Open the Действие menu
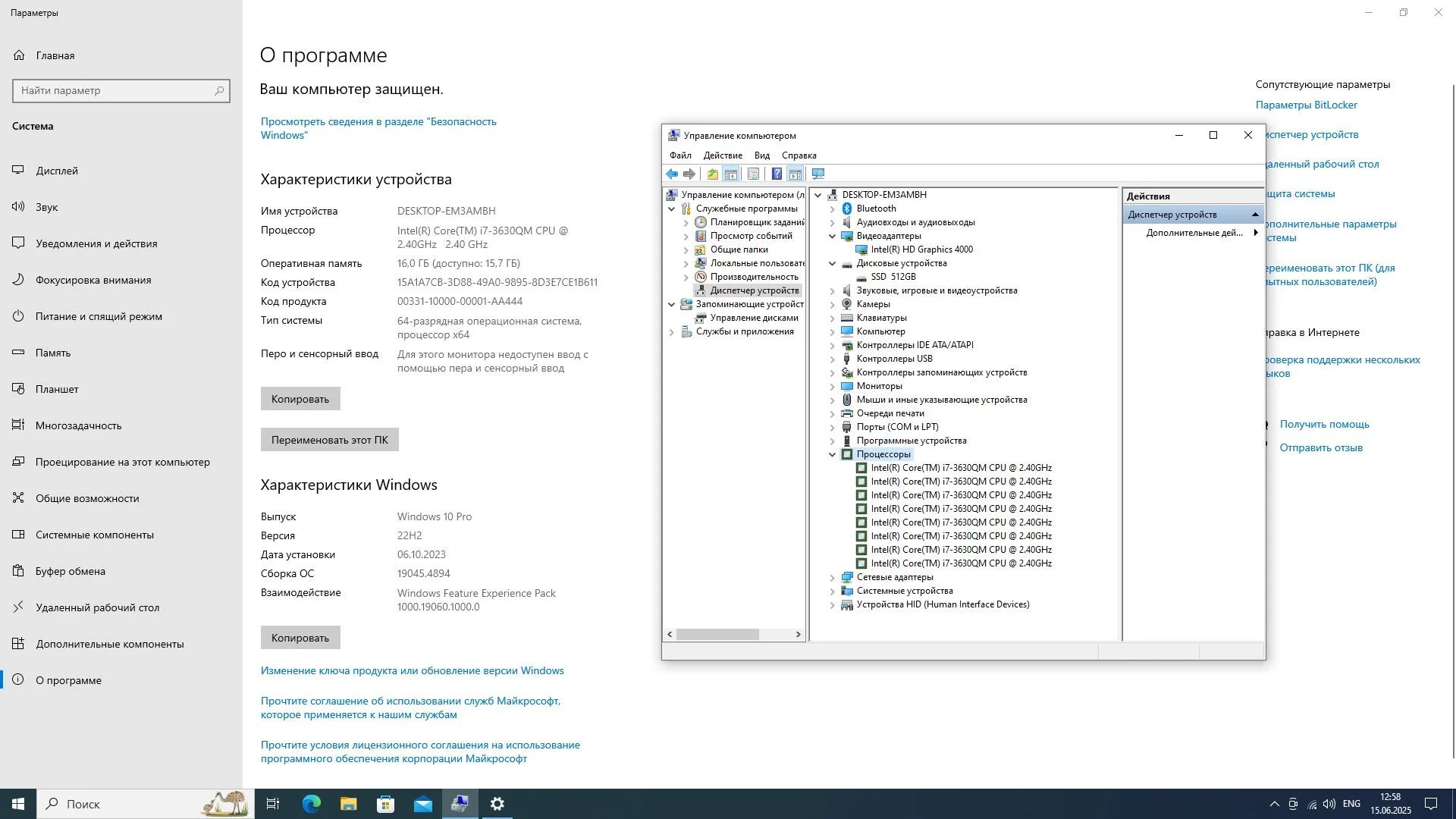 [x=723, y=155]
